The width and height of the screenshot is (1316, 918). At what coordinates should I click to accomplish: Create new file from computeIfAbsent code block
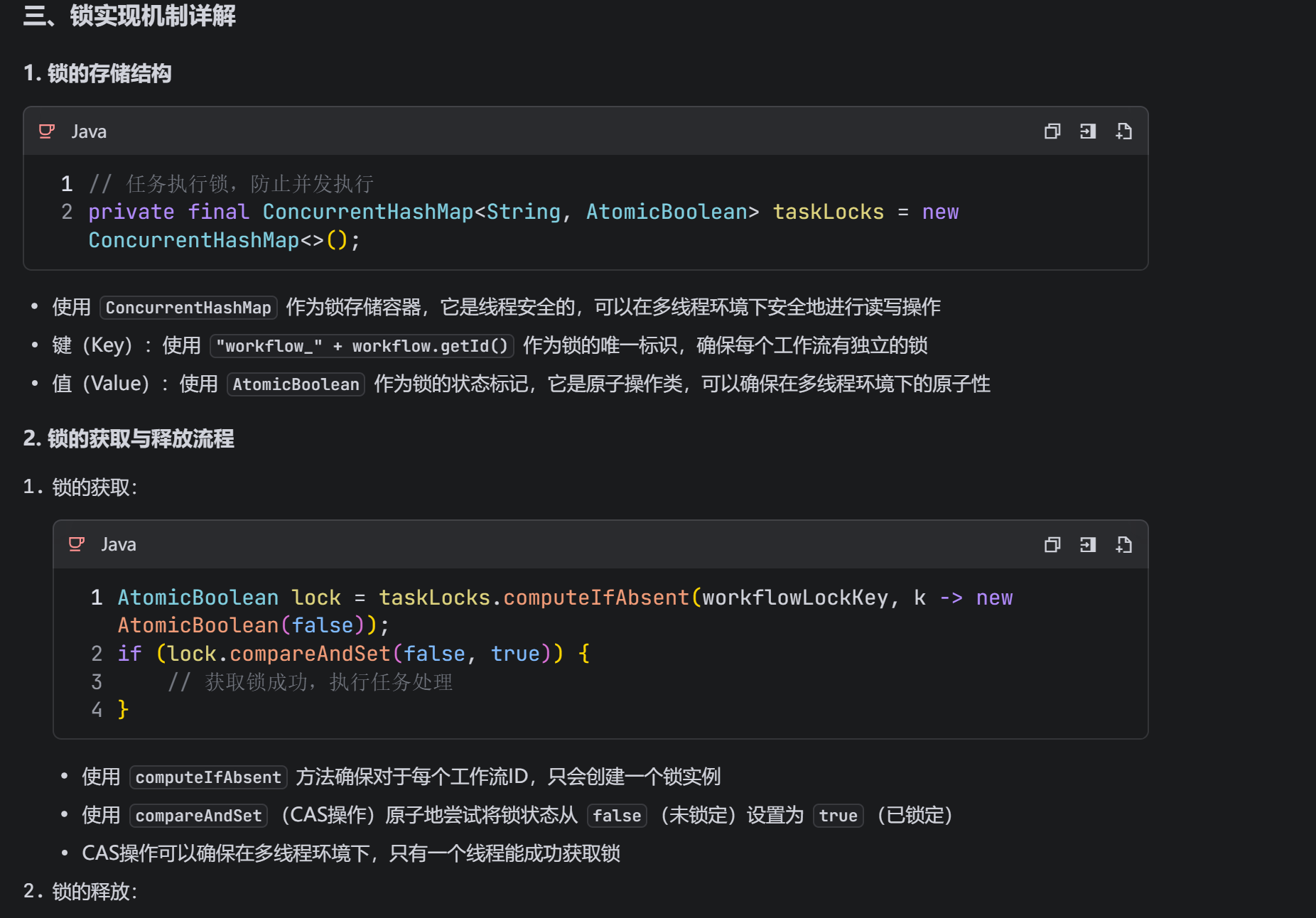(x=1123, y=545)
